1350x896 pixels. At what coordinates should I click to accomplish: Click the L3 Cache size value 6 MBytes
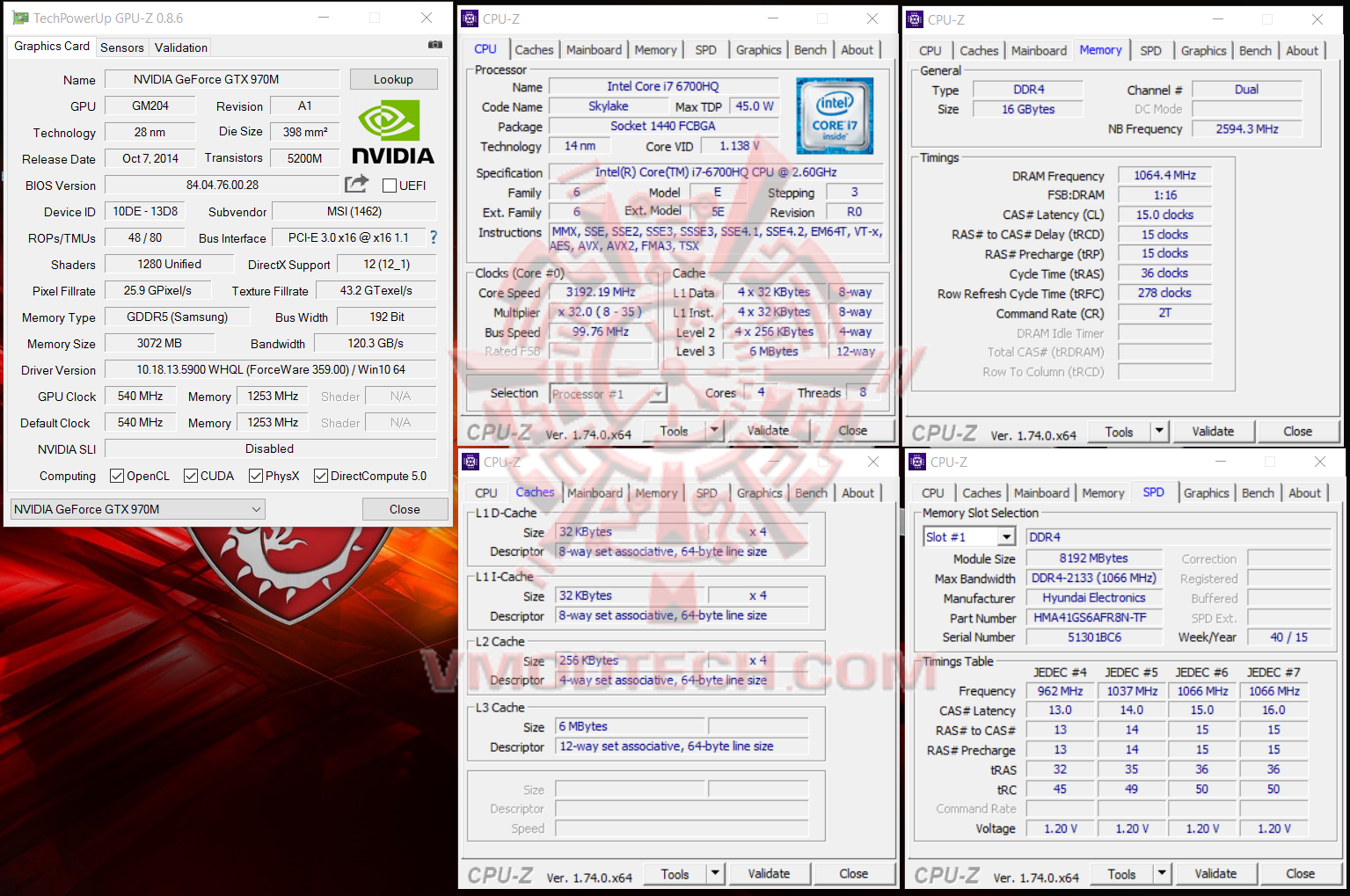point(631,726)
